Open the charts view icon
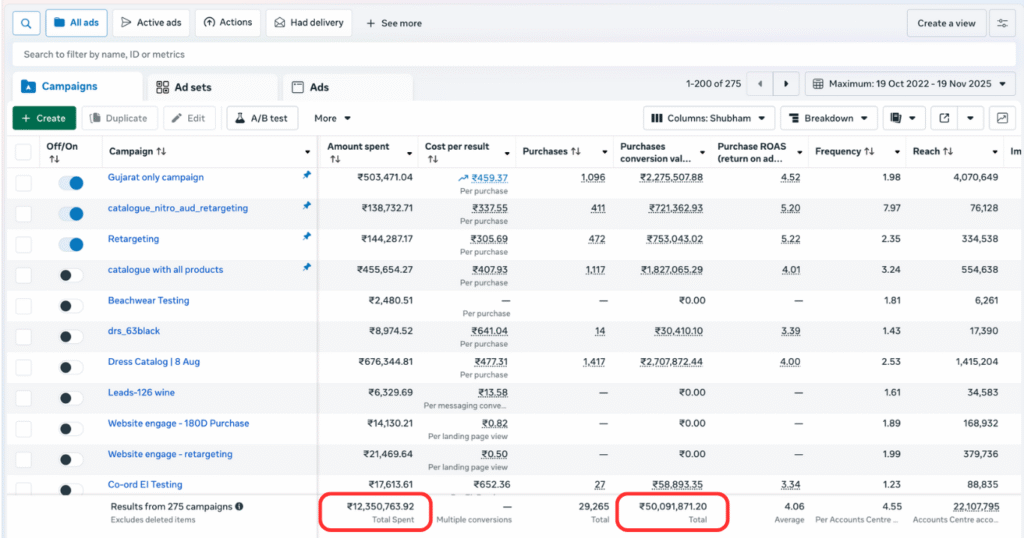 (1000, 118)
